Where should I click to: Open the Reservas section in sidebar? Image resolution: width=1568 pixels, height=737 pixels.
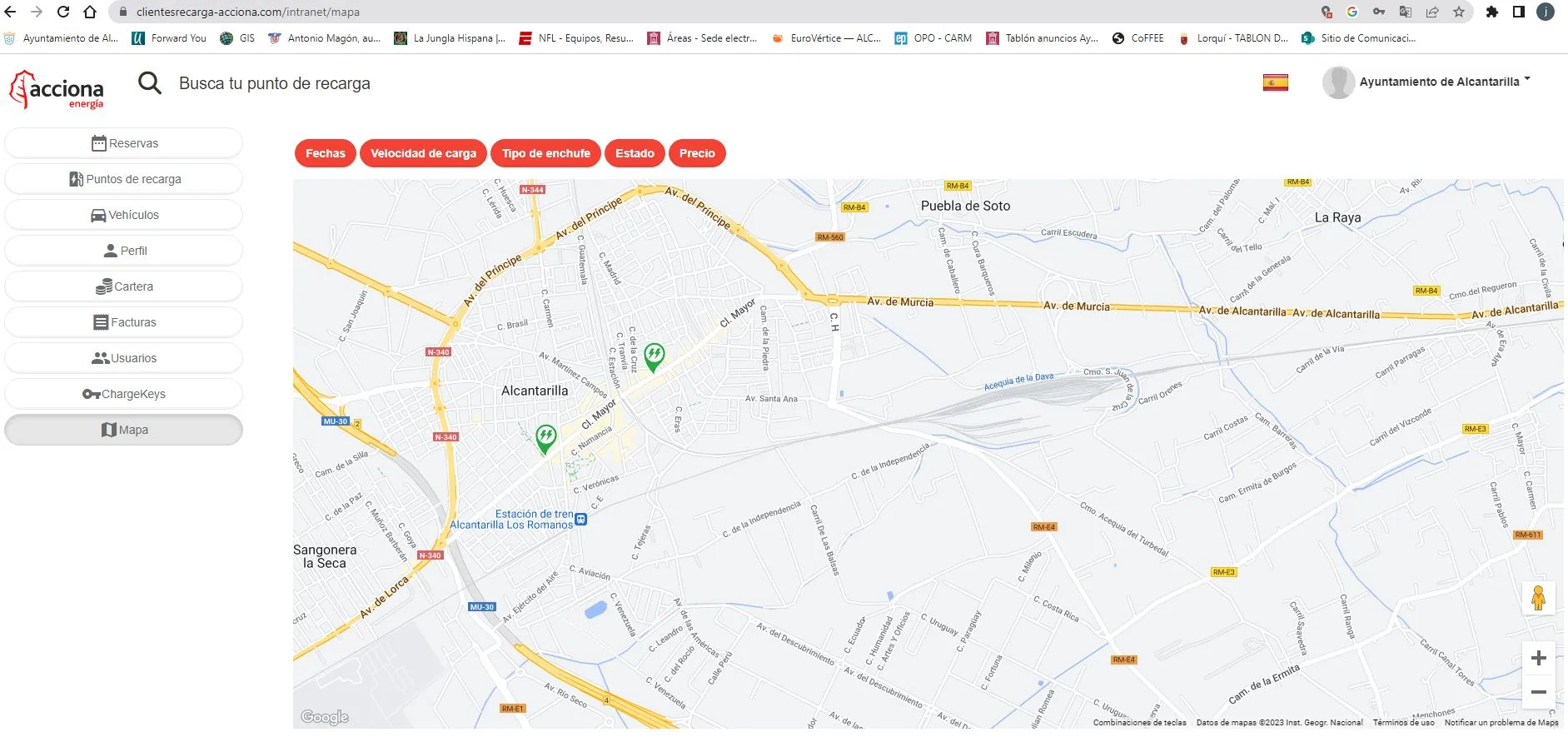[124, 143]
